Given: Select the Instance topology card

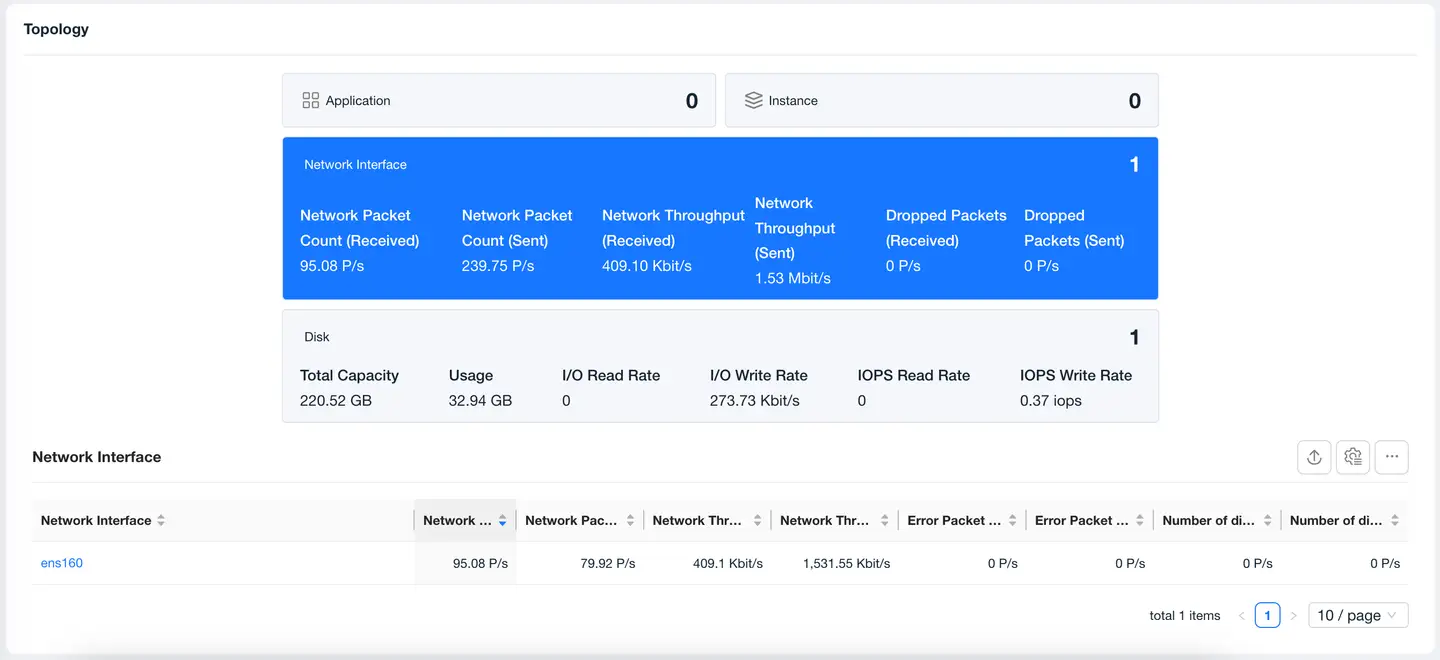Looking at the screenshot, I should tap(941, 101).
